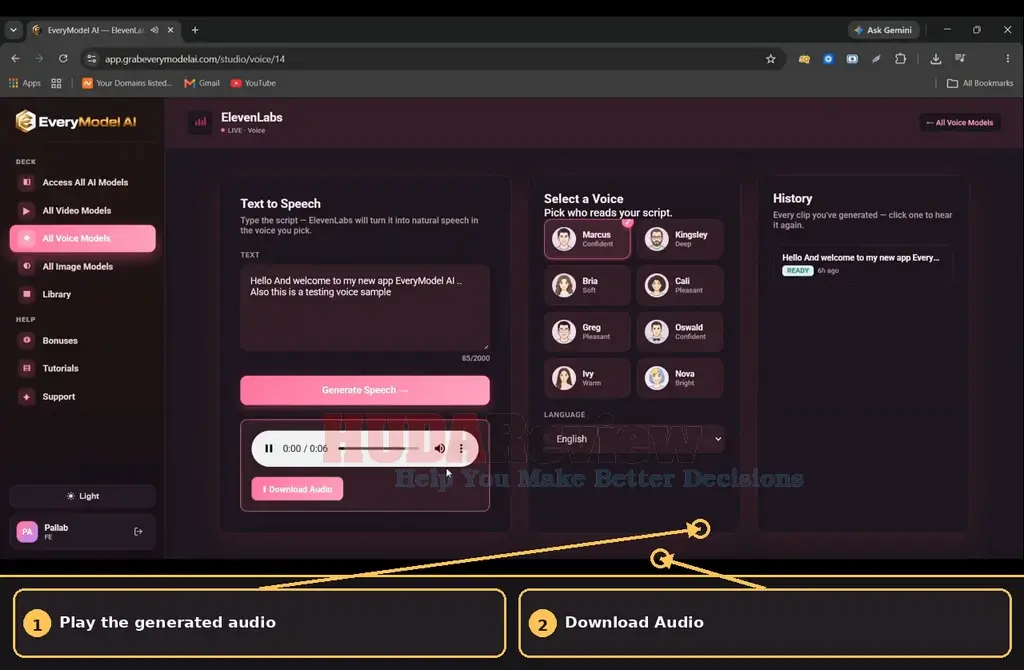Click the EveryModel AI logo
1024x670 pixels.
76,121
